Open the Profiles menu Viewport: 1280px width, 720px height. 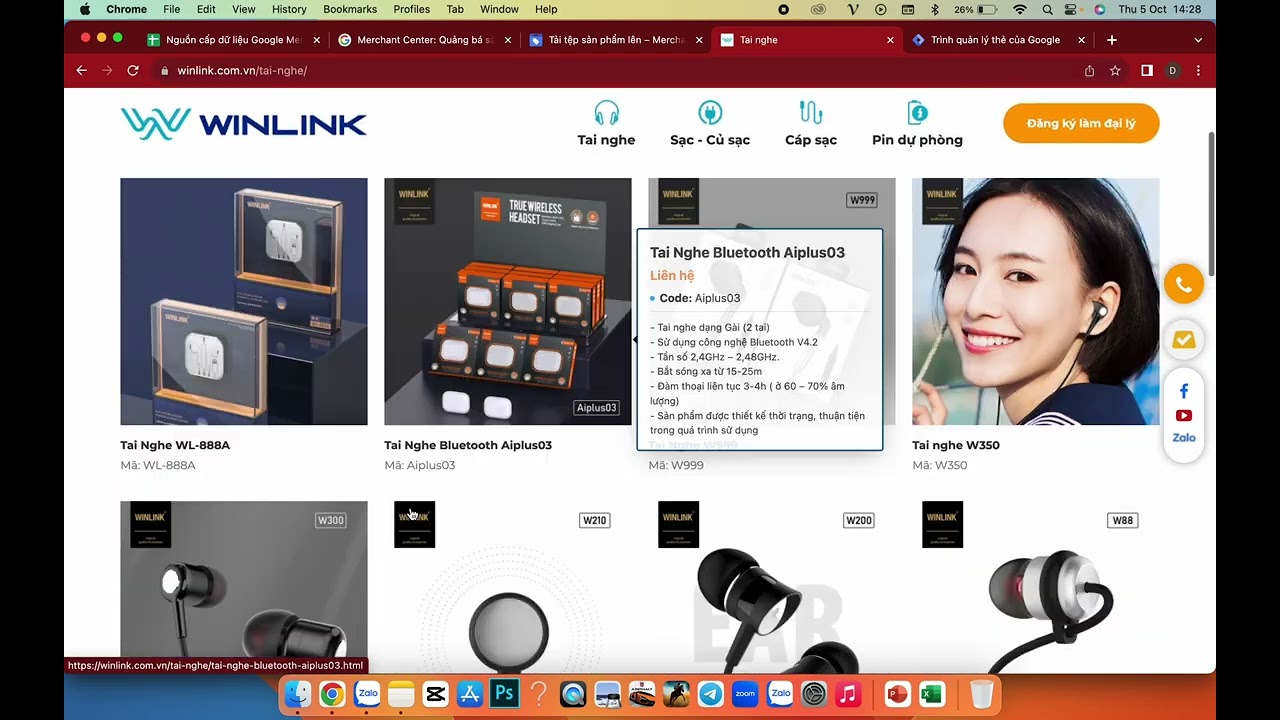coord(411,9)
